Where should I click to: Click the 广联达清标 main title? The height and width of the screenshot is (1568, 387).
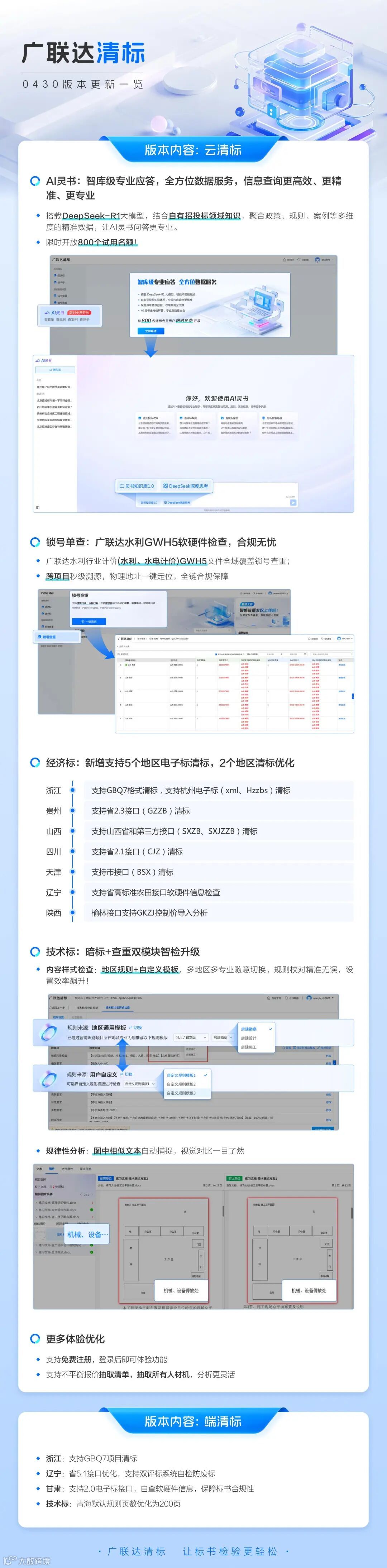[x=83, y=53]
